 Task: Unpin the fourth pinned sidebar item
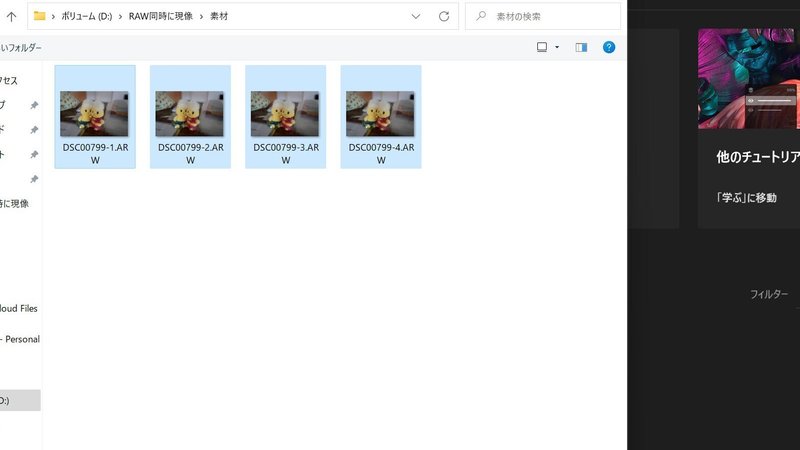pyautogui.click(x=34, y=179)
